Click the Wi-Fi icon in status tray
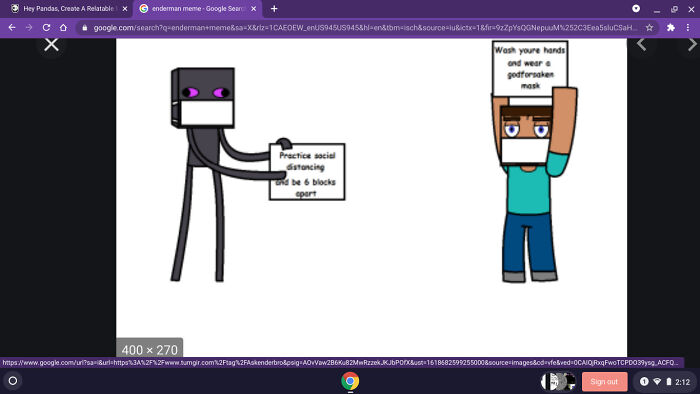 tap(657, 382)
